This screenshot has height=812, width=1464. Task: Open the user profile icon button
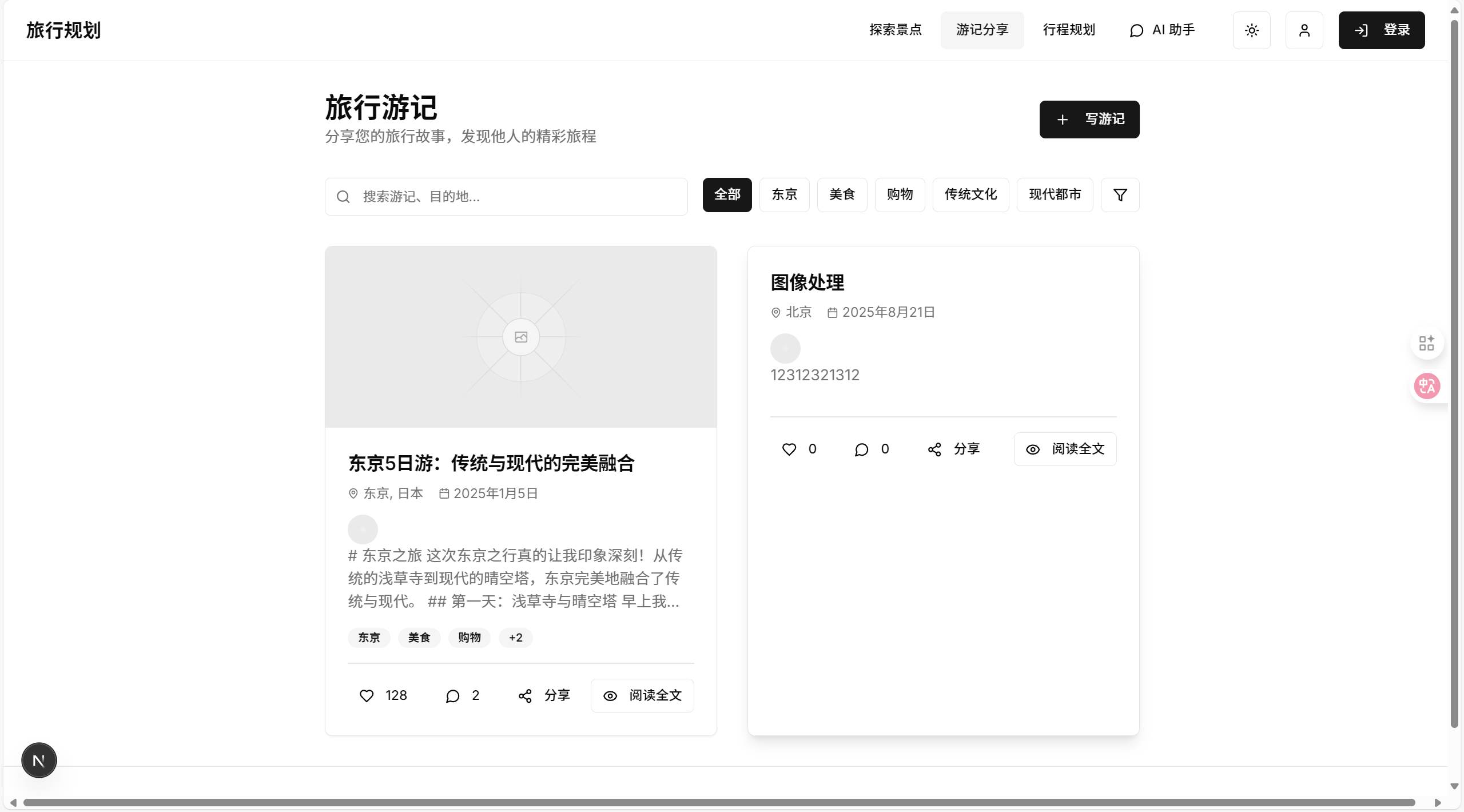pos(1304,30)
